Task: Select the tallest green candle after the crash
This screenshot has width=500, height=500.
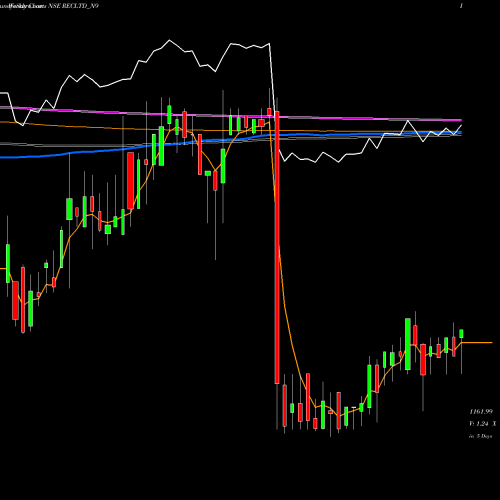Action: pos(408,344)
